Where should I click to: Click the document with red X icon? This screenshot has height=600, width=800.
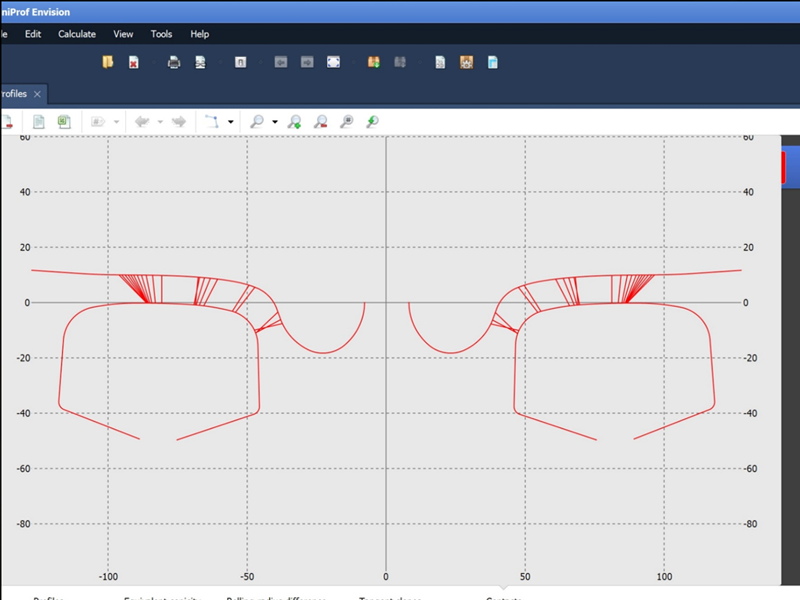[x=134, y=62]
